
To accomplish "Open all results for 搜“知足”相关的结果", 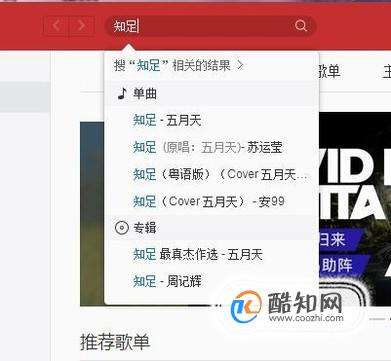I will 172,65.
